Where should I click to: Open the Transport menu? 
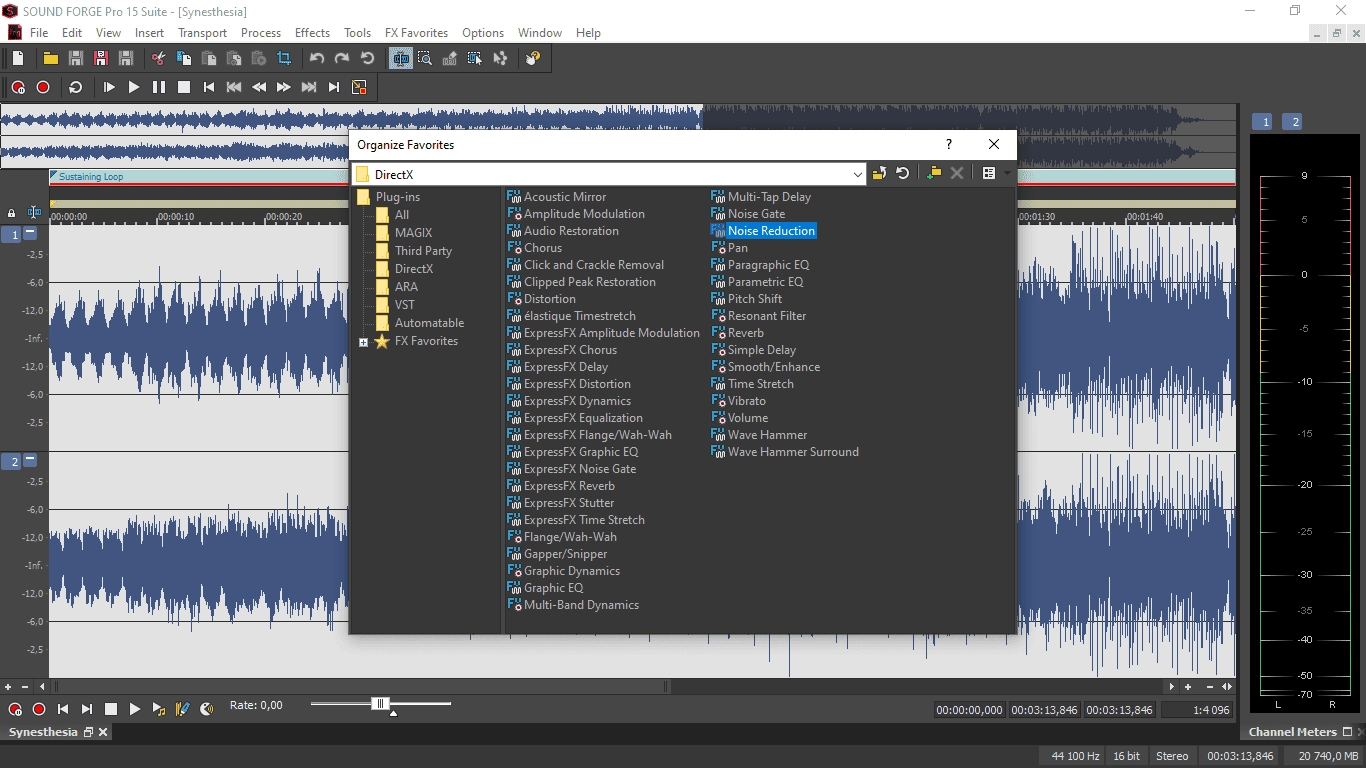point(202,33)
